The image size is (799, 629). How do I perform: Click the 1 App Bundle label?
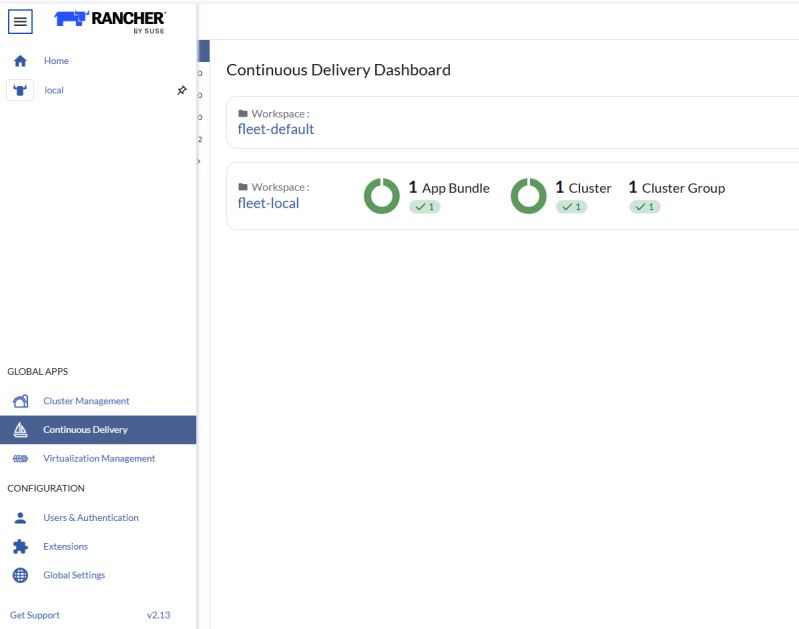pos(449,188)
